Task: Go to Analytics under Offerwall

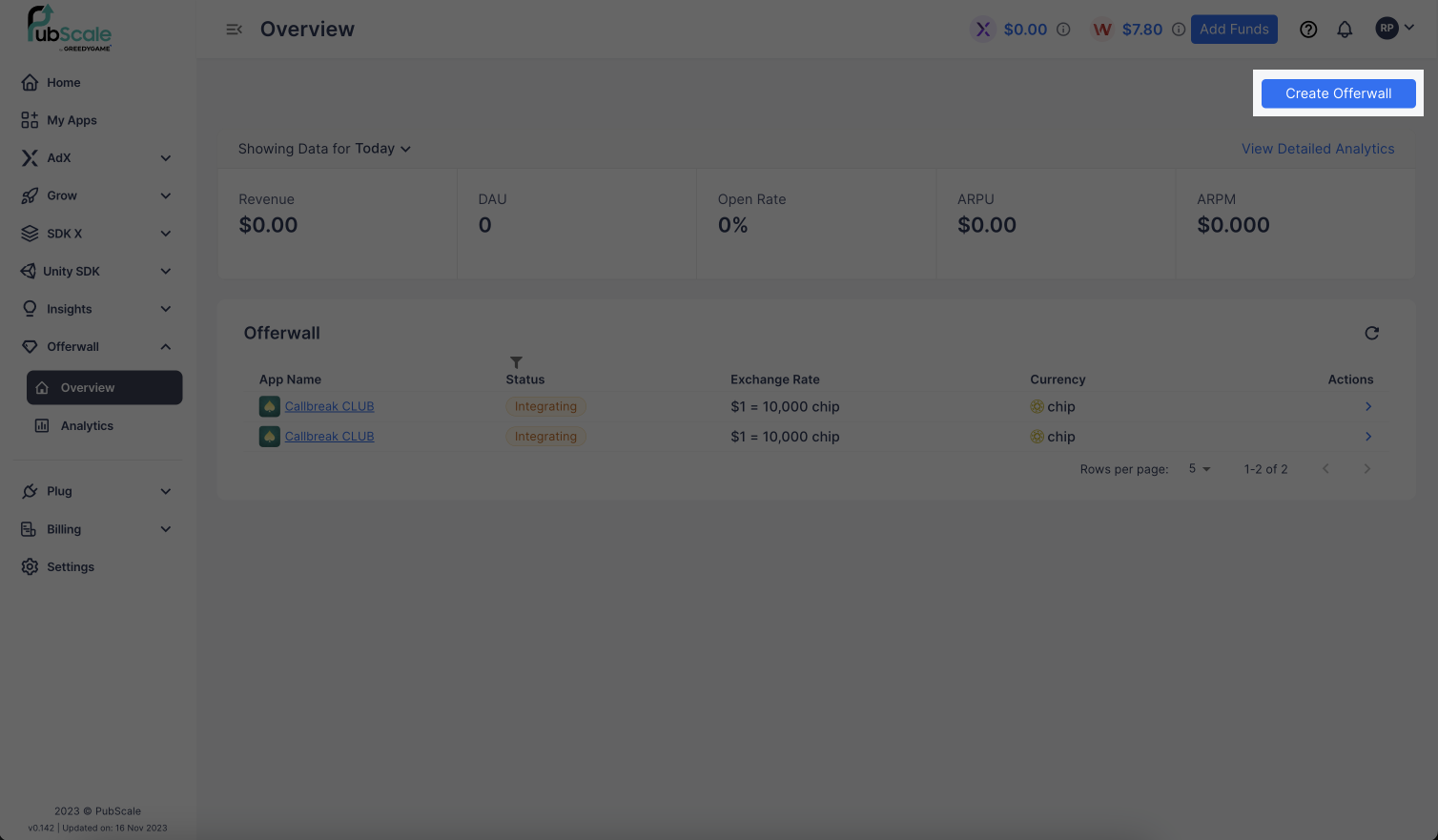Action: [87, 426]
